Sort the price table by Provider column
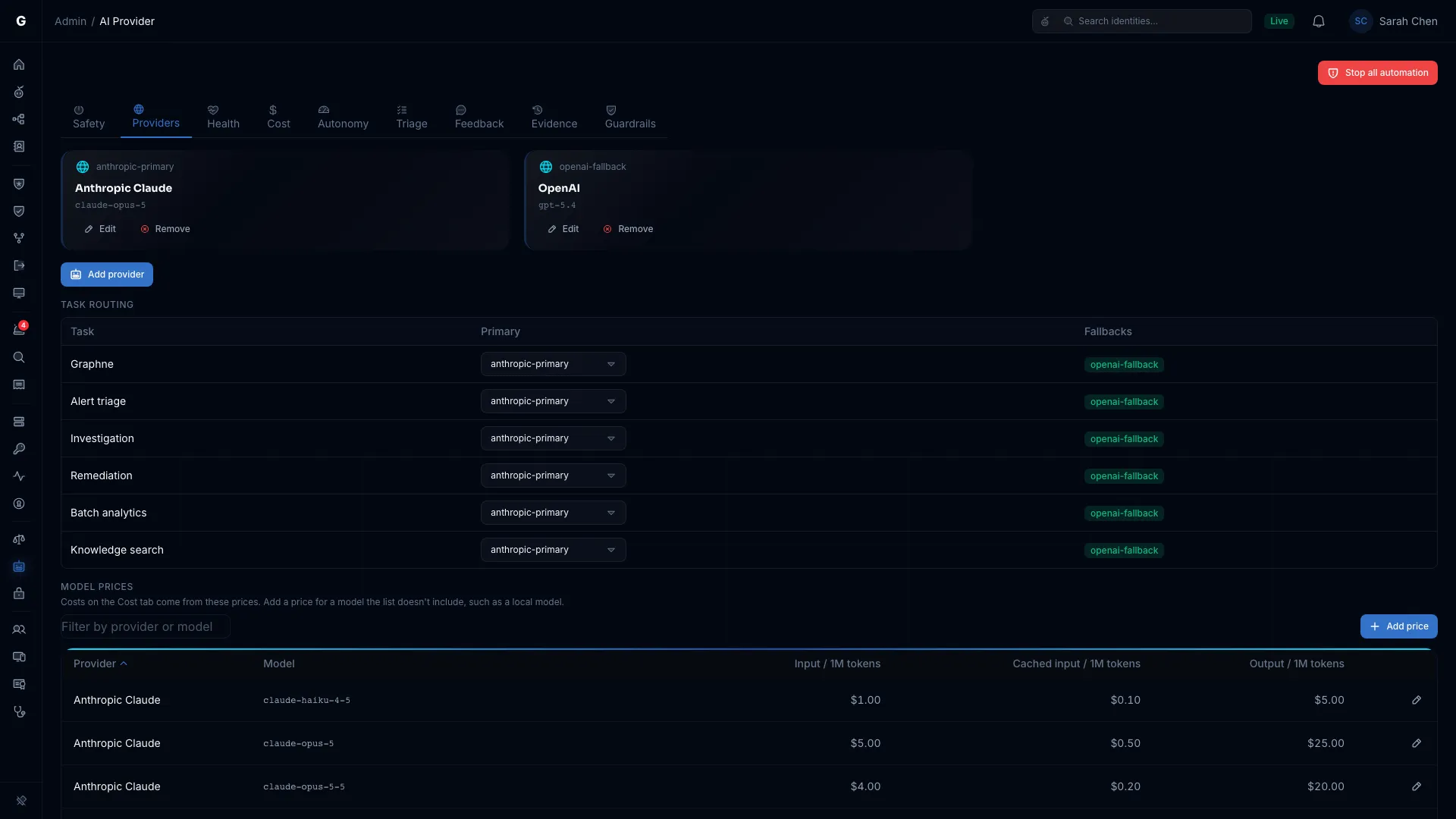Viewport: 1456px width, 819px height. pyautogui.click(x=100, y=664)
